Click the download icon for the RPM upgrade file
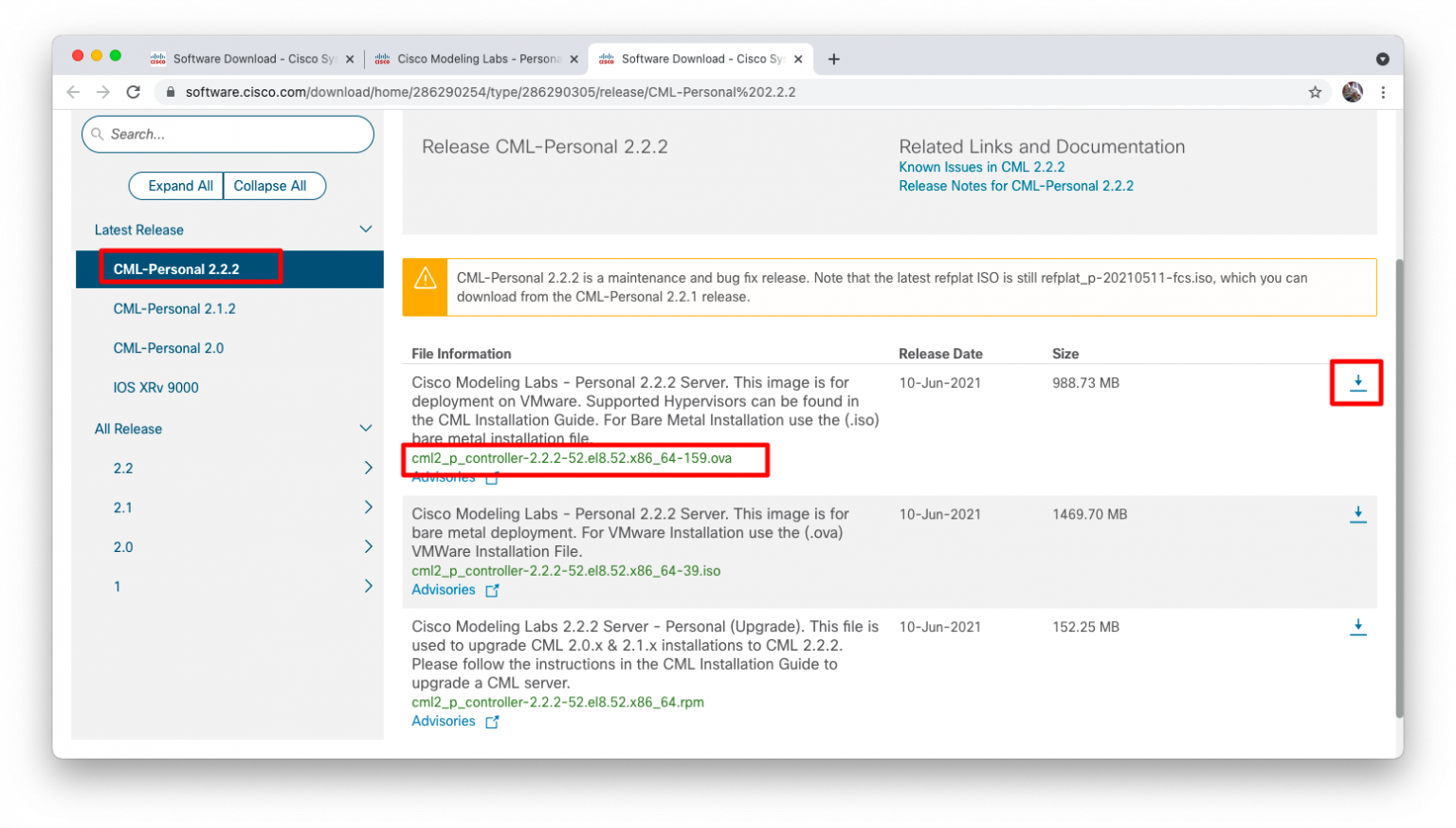 (x=1357, y=626)
